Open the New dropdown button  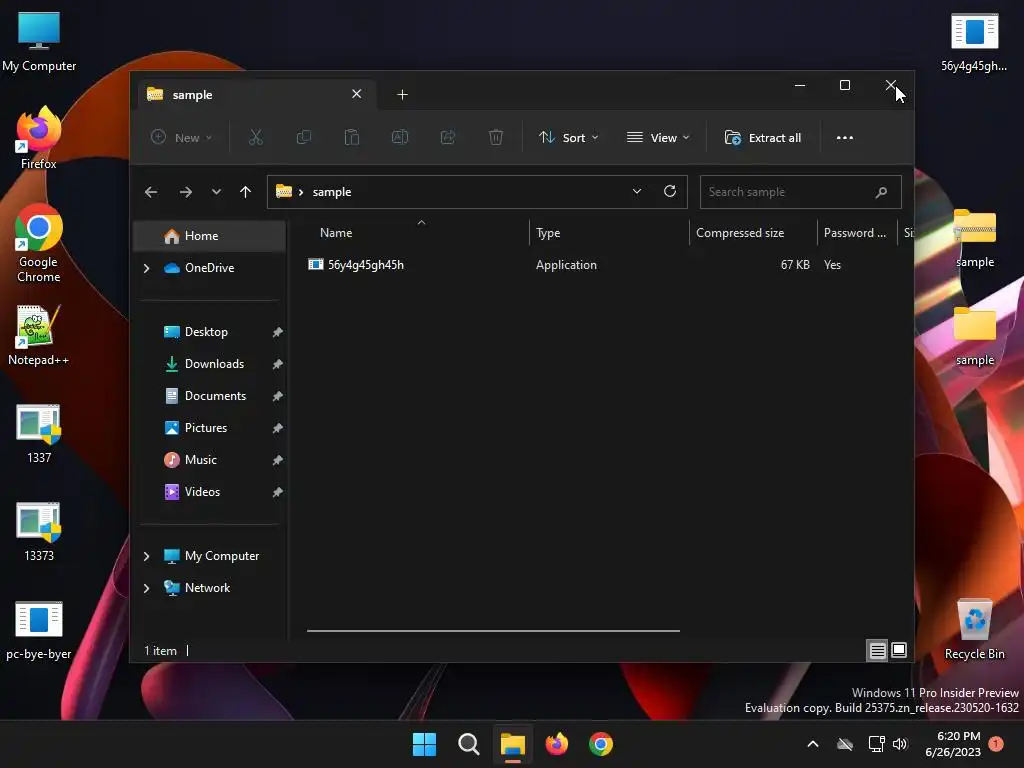pos(182,138)
